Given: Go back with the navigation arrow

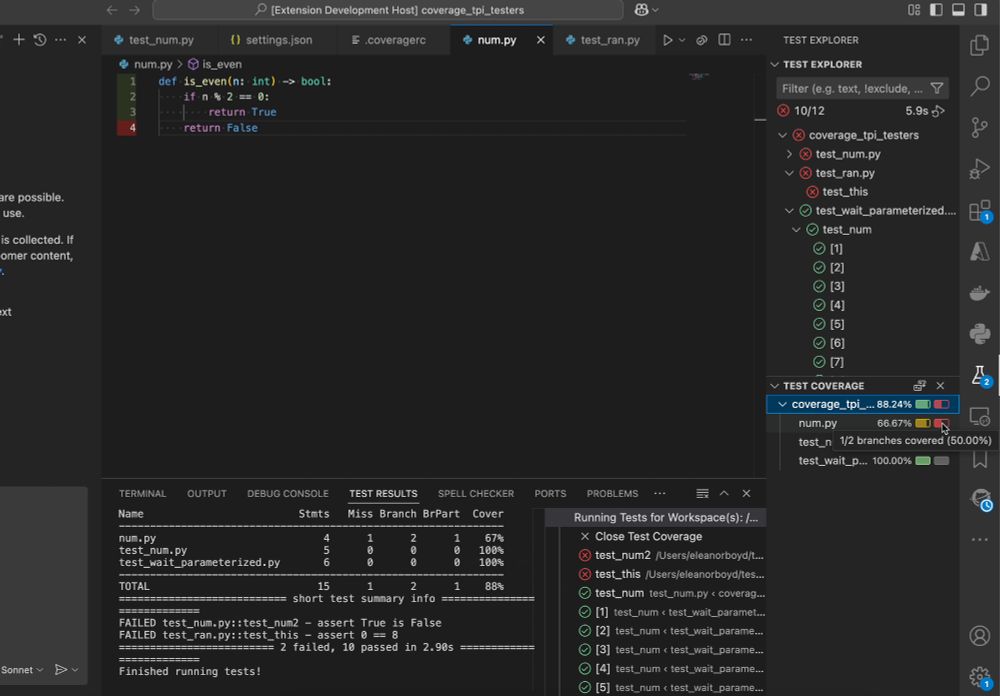Looking at the screenshot, I should pyautogui.click(x=112, y=10).
